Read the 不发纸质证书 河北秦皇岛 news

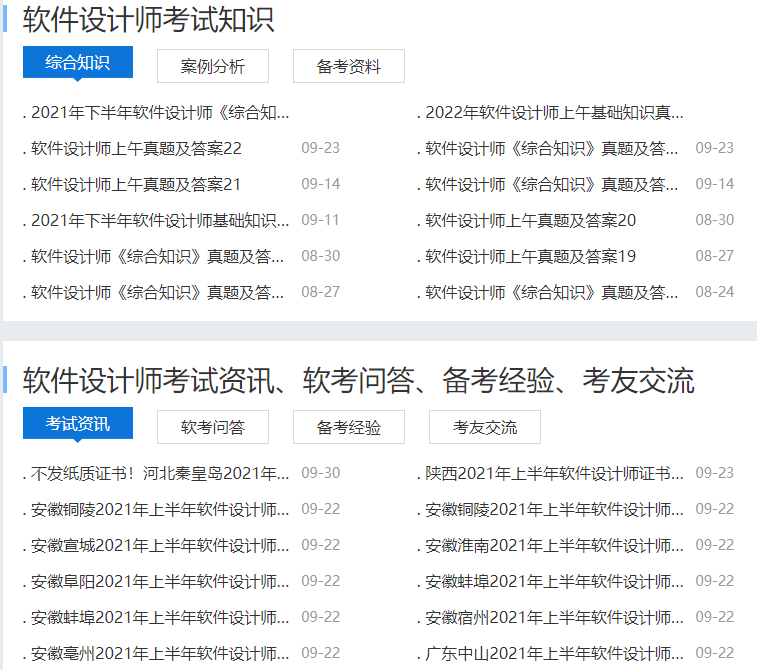pyautogui.click(x=160, y=473)
